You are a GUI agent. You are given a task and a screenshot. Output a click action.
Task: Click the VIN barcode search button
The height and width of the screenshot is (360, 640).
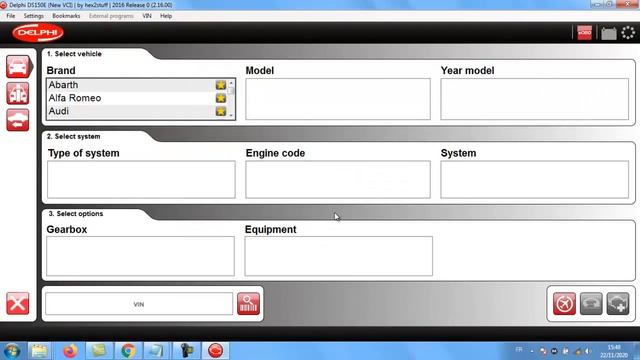pyautogui.click(x=248, y=304)
